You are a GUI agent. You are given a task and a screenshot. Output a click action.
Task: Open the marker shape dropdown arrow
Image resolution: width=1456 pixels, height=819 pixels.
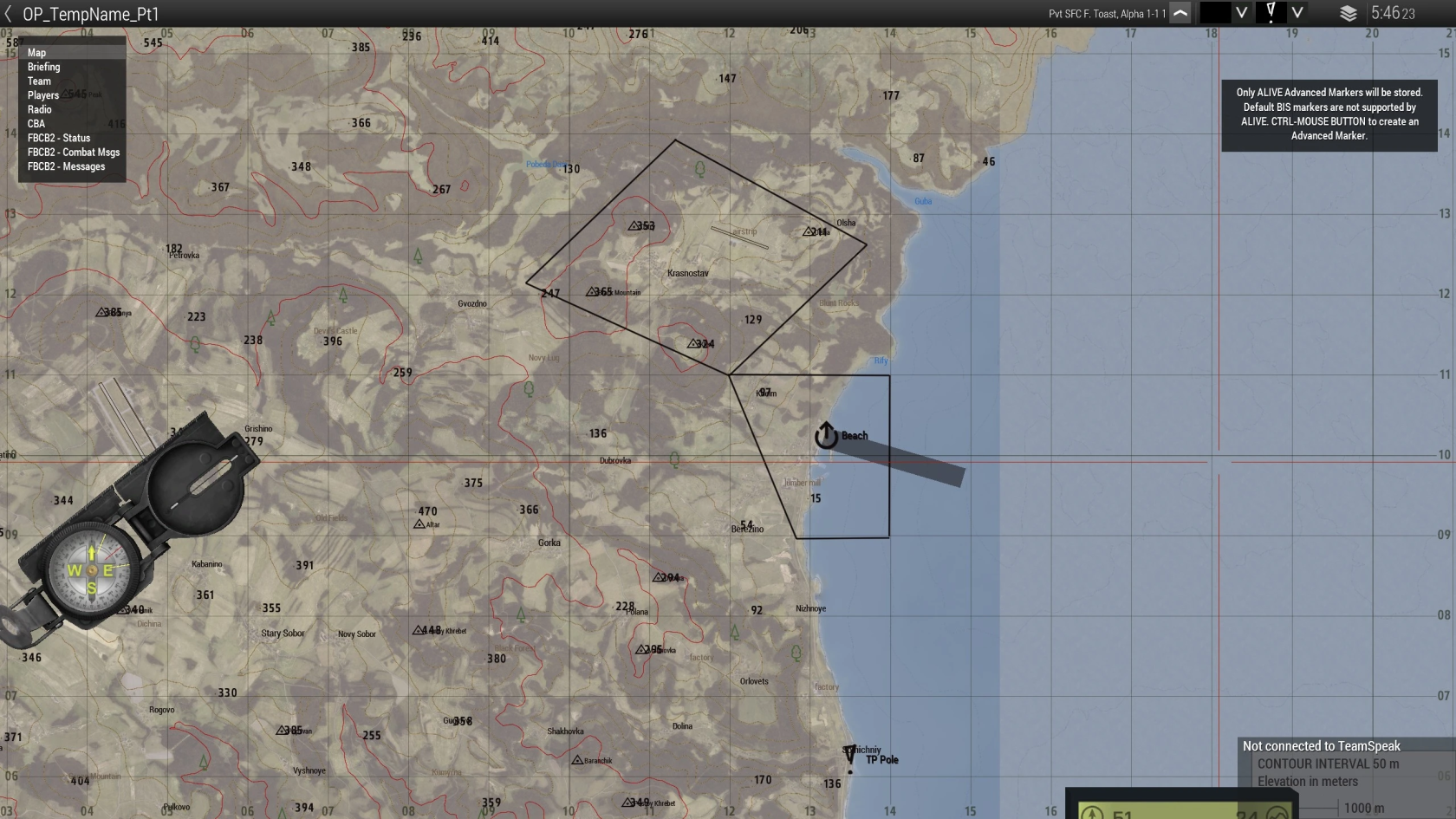click(x=1297, y=13)
